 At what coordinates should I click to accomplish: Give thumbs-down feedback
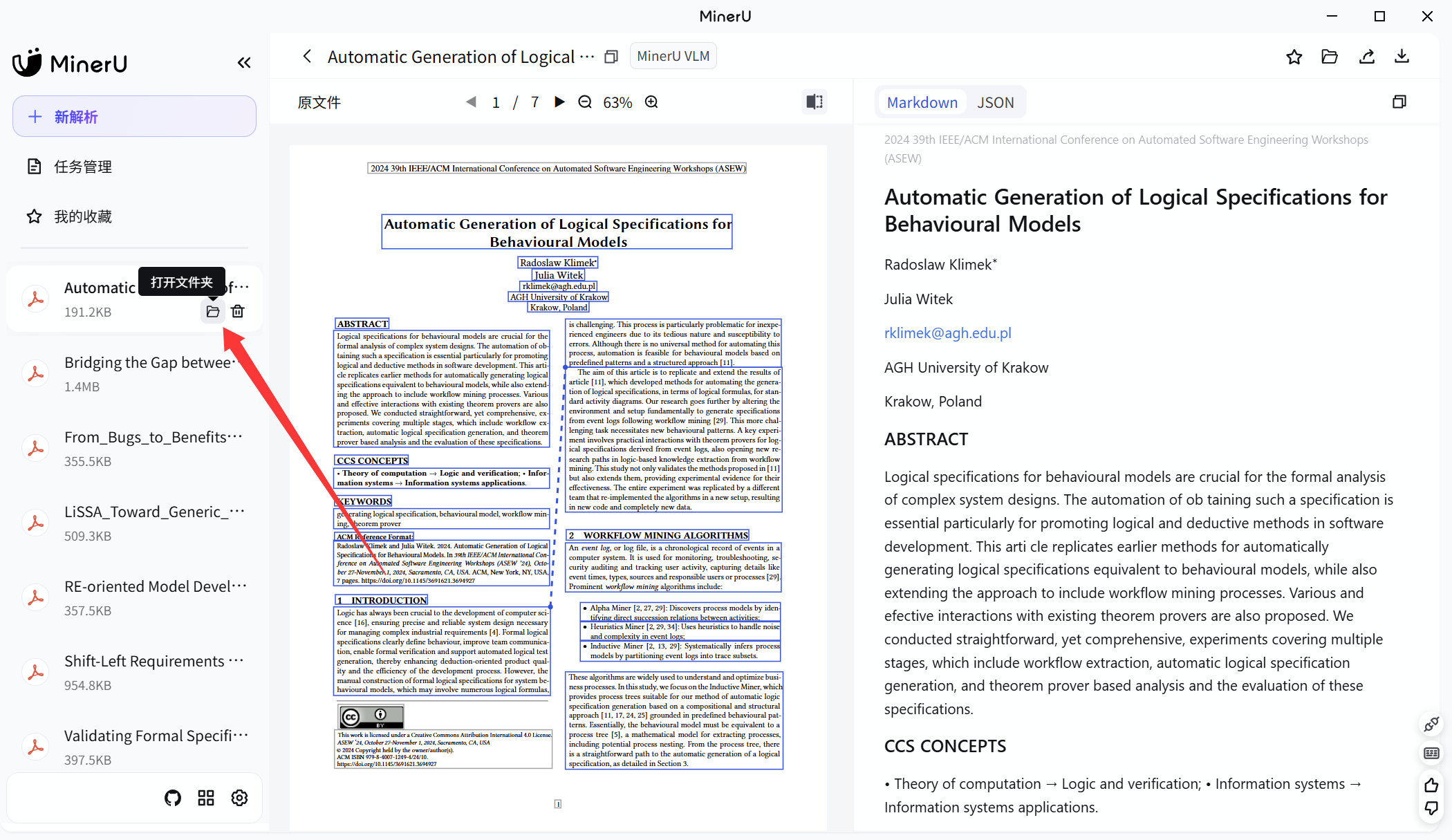pyautogui.click(x=1431, y=808)
